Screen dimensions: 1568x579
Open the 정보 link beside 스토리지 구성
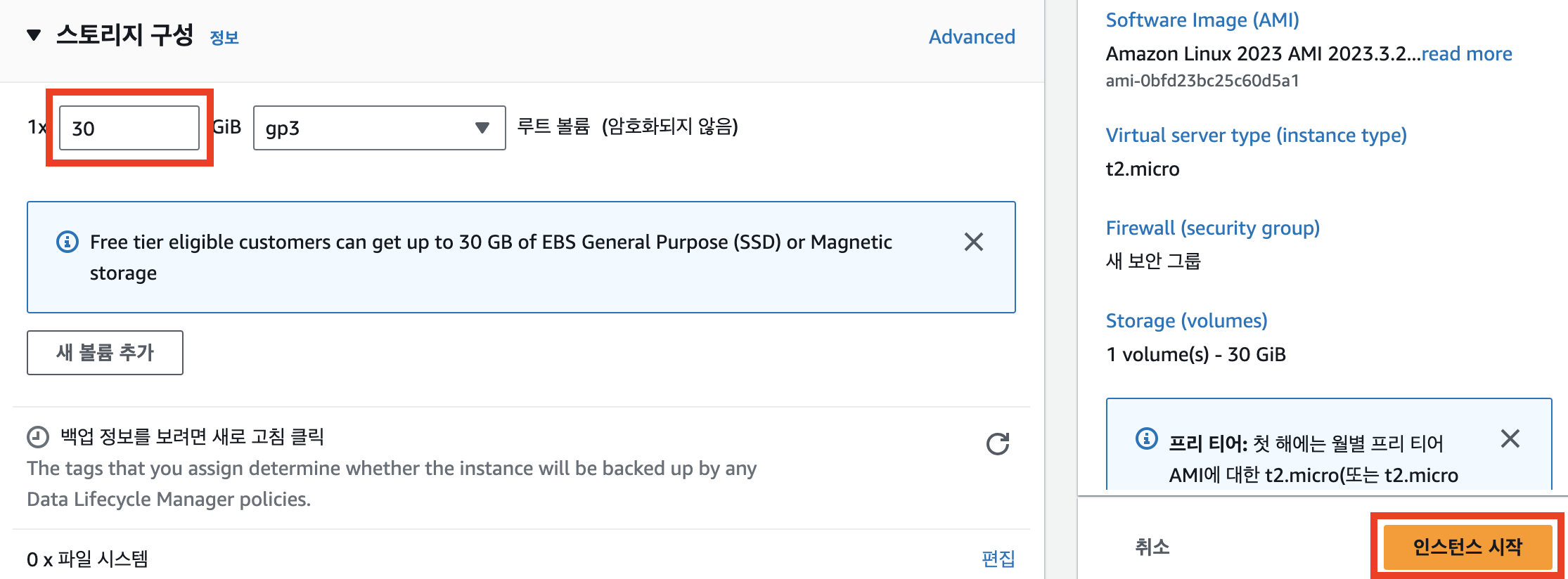pos(224,38)
